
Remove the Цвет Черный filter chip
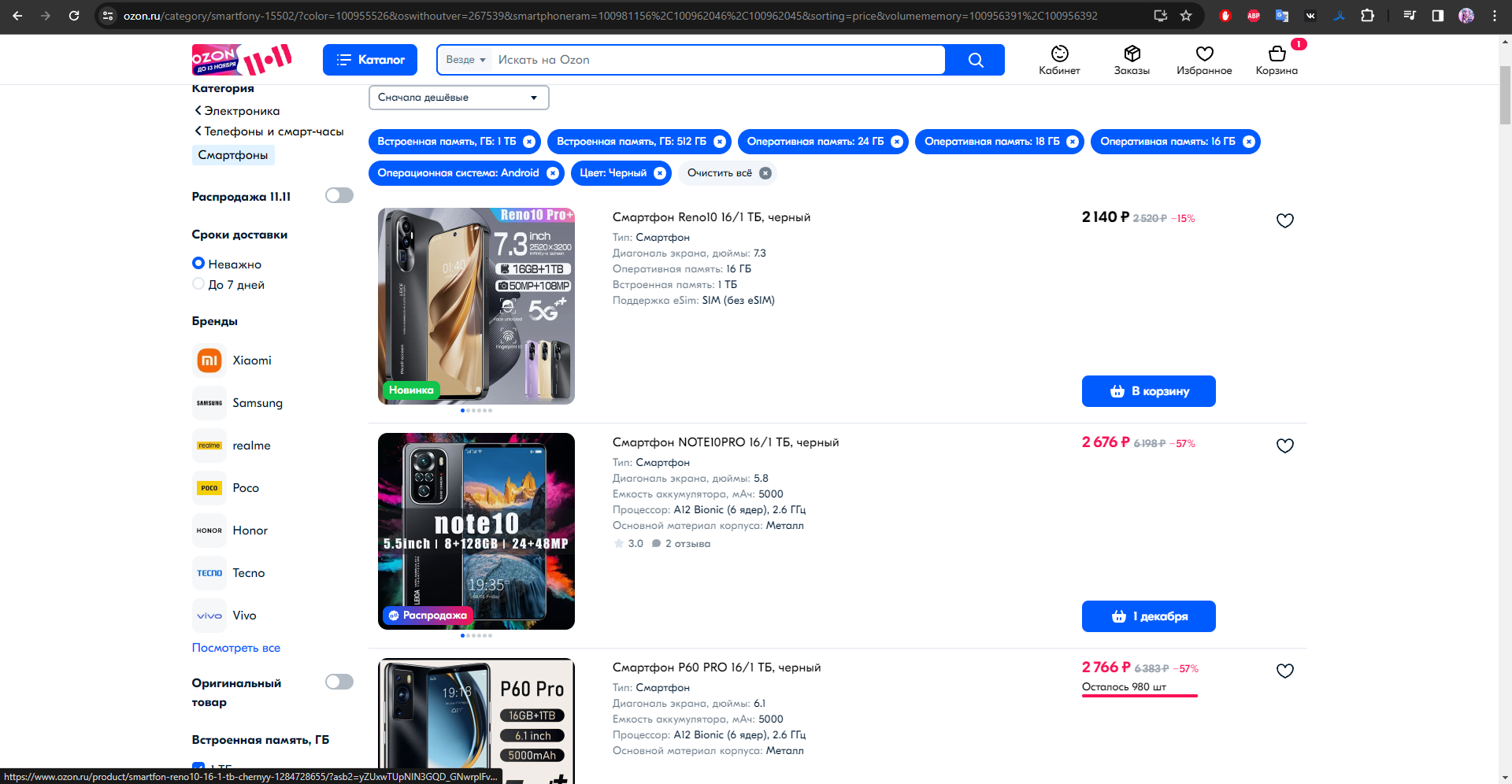tap(660, 173)
